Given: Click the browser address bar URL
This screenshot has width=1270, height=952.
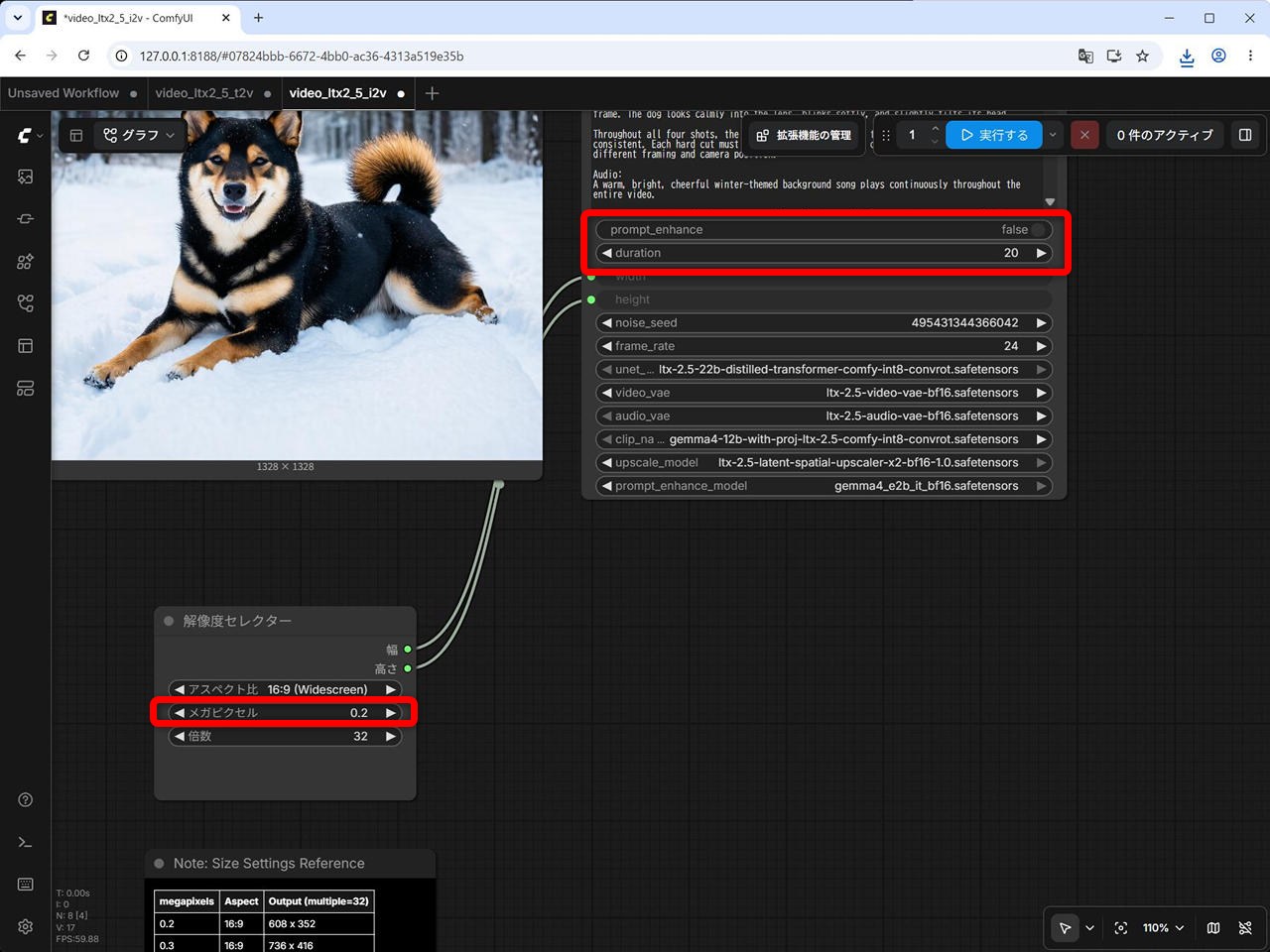Looking at the screenshot, I should click(x=302, y=57).
